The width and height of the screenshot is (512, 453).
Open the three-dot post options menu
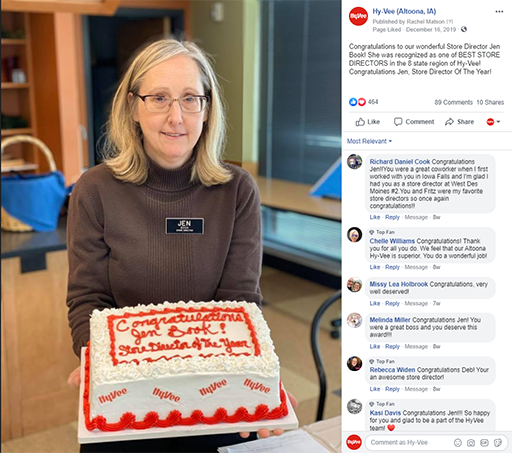(x=499, y=12)
